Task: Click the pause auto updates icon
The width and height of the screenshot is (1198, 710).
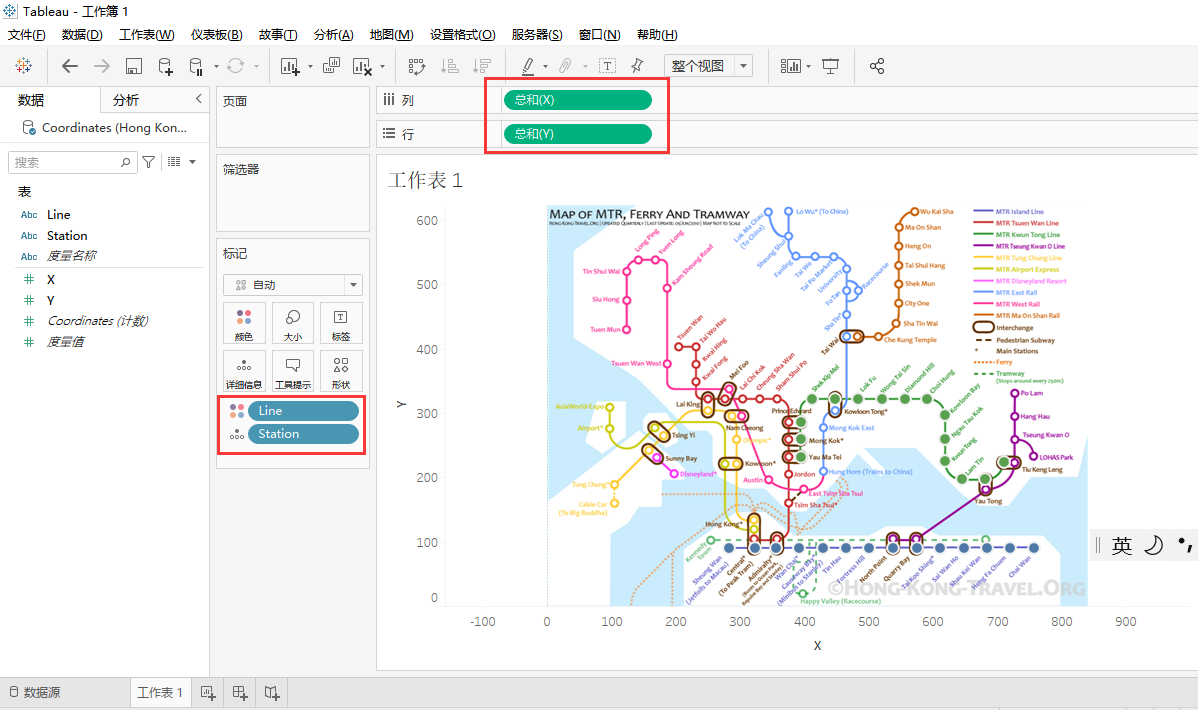Action: 196,66
